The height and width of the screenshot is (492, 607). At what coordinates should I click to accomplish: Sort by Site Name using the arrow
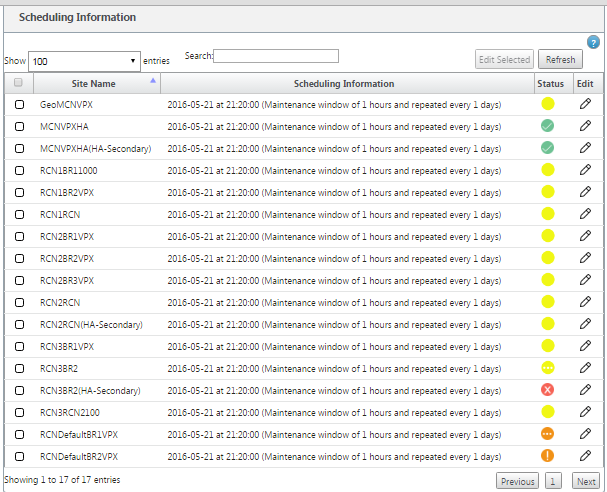coord(153,81)
